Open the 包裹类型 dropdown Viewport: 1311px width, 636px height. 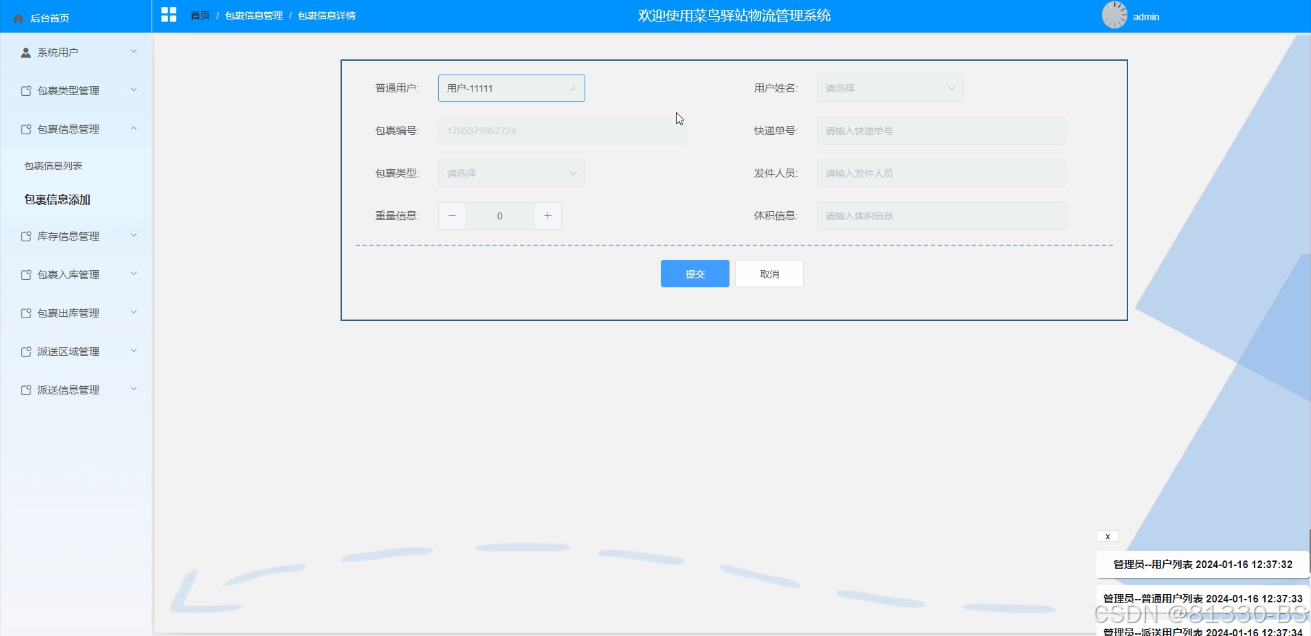point(511,173)
